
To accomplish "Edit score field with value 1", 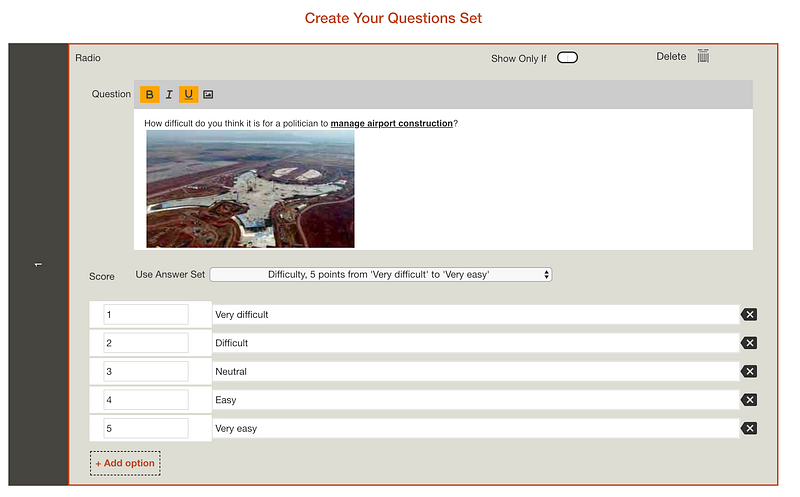I will (145, 315).
